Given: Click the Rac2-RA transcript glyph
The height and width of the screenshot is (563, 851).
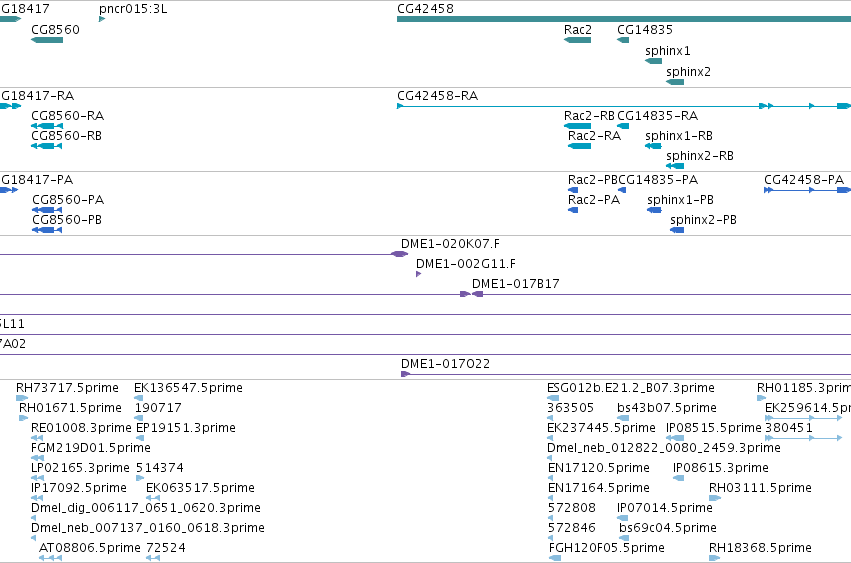Looking at the screenshot, I should click(579, 146).
